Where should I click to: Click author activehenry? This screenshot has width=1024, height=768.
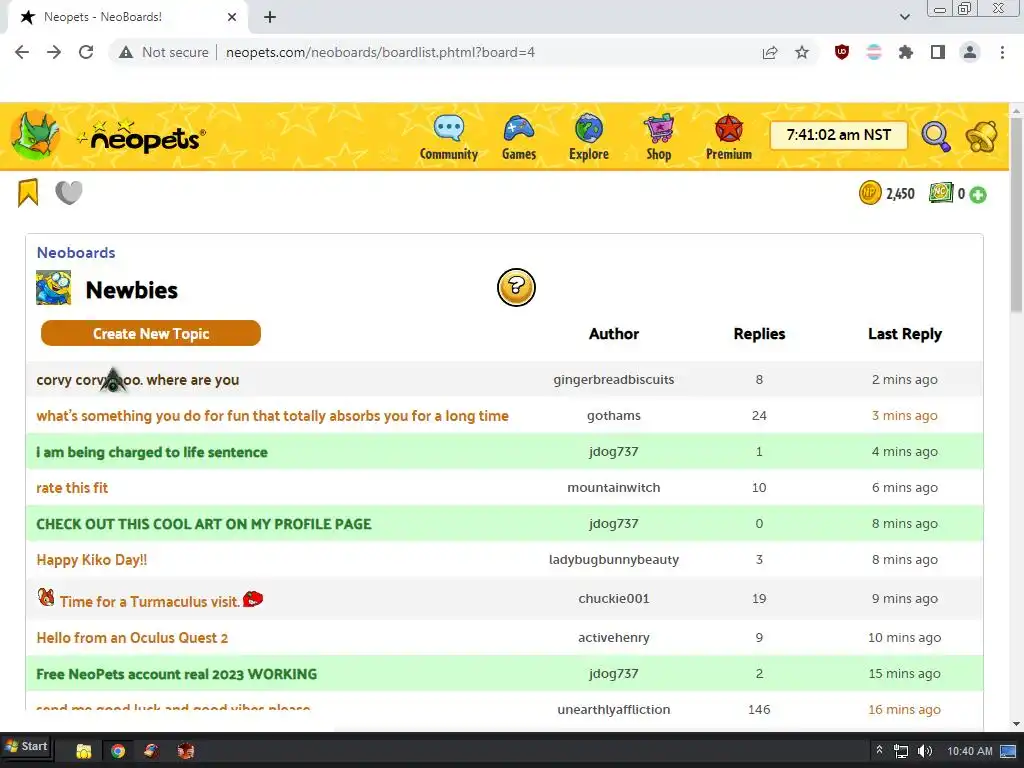tap(613, 637)
